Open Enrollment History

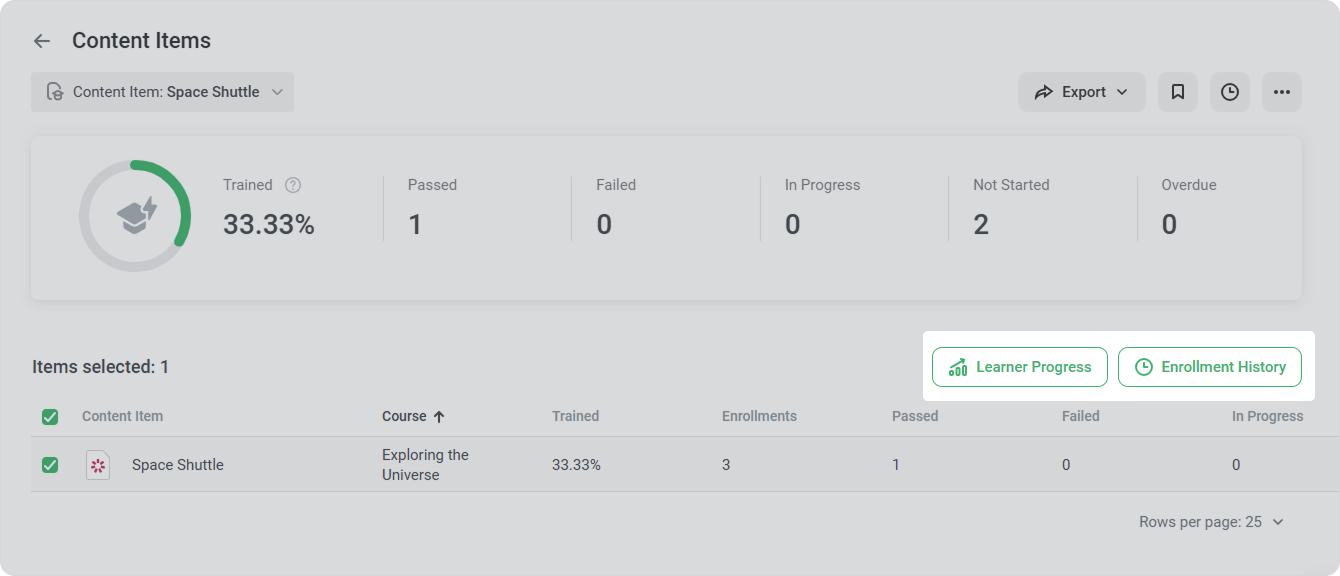click(x=1209, y=367)
